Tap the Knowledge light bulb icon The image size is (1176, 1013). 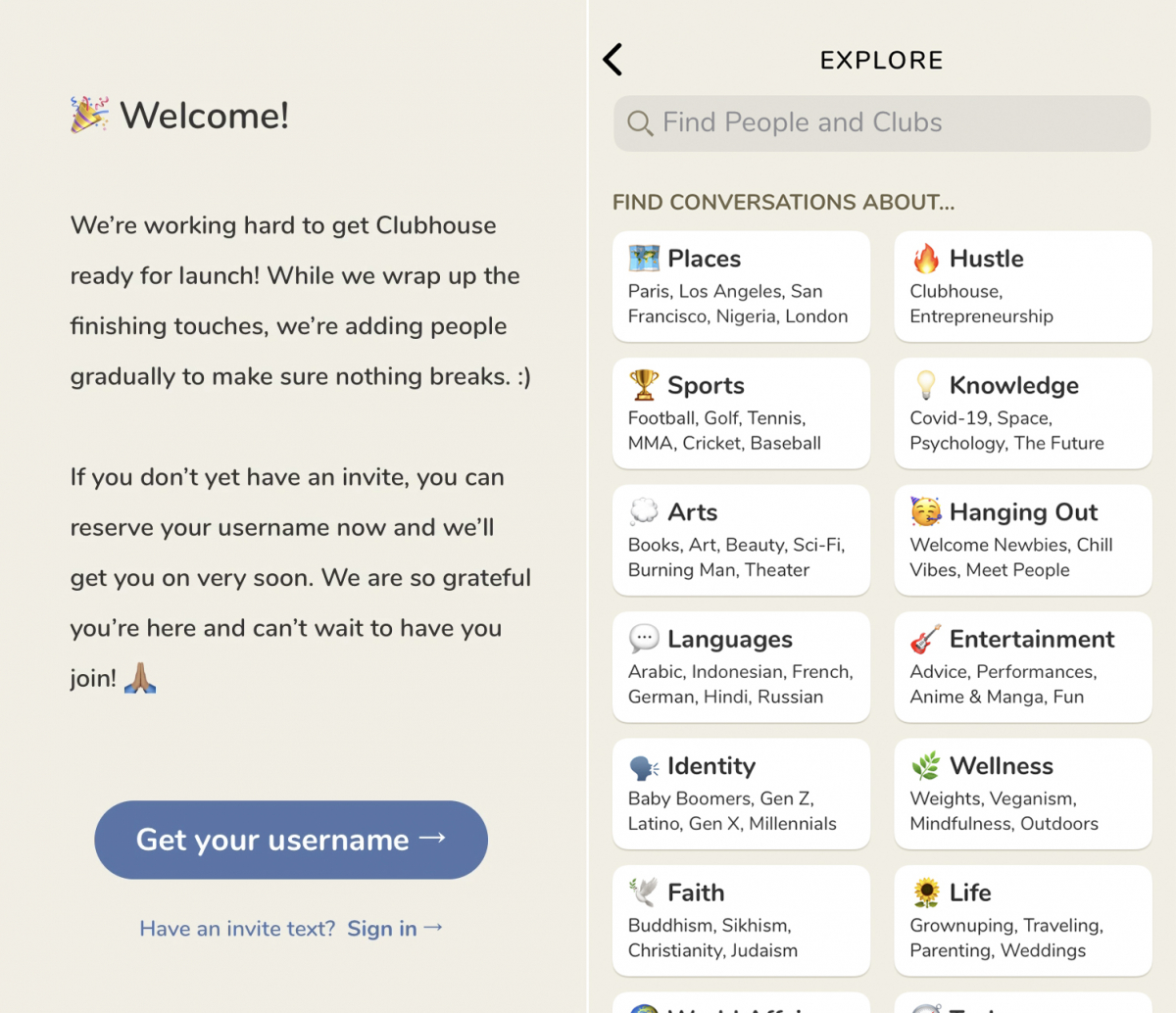[926, 385]
